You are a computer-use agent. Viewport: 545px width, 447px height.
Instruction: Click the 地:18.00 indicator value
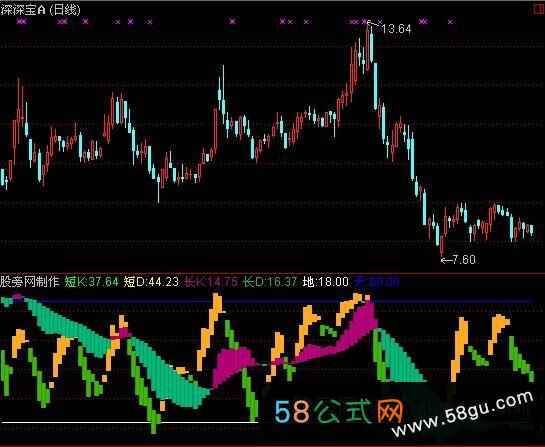[x=325, y=282]
